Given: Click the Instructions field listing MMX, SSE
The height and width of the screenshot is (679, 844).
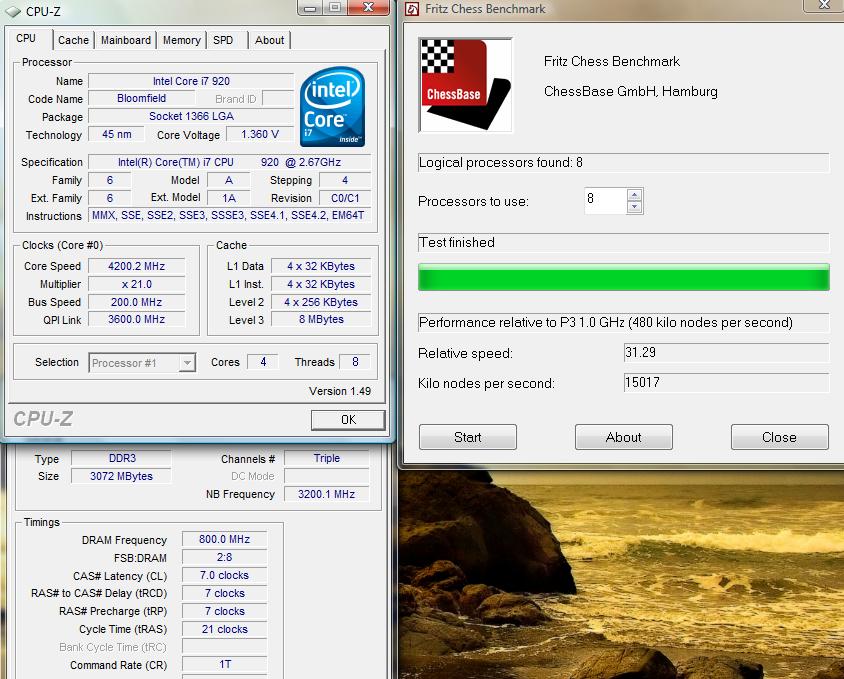Looking at the screenshot, I should [228, 216].
